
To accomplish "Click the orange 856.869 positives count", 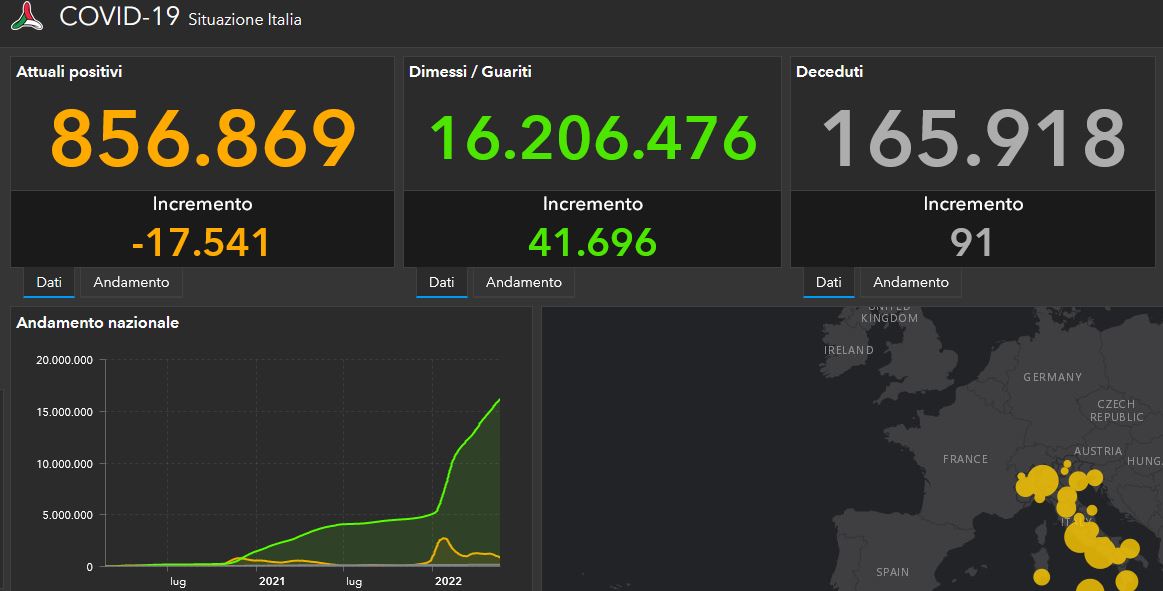I will pos(203,138).
